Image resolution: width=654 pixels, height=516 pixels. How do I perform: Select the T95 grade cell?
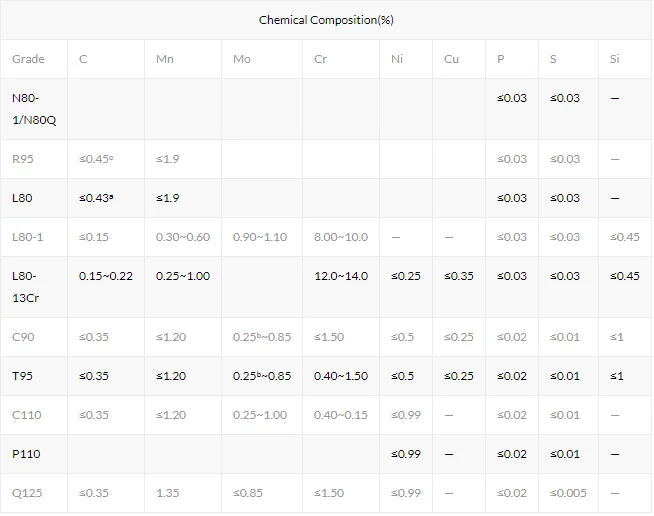(x=23, y=376)
